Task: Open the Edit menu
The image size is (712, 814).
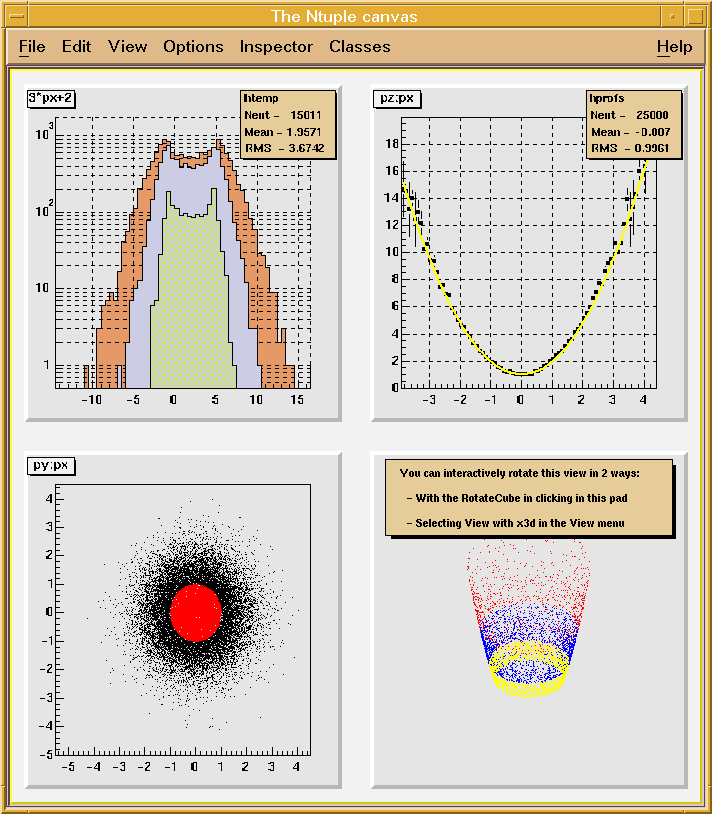Action: point(76,47)
